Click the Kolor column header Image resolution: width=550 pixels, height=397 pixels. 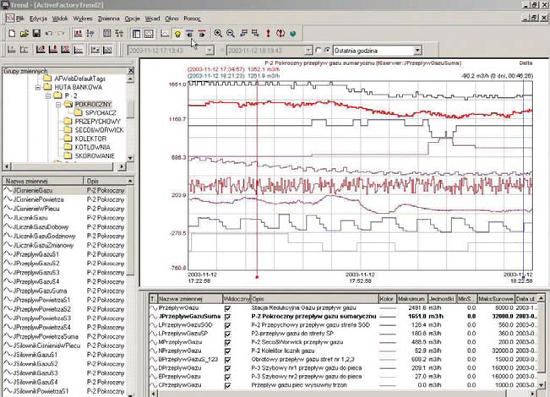(x=387, y=299)
